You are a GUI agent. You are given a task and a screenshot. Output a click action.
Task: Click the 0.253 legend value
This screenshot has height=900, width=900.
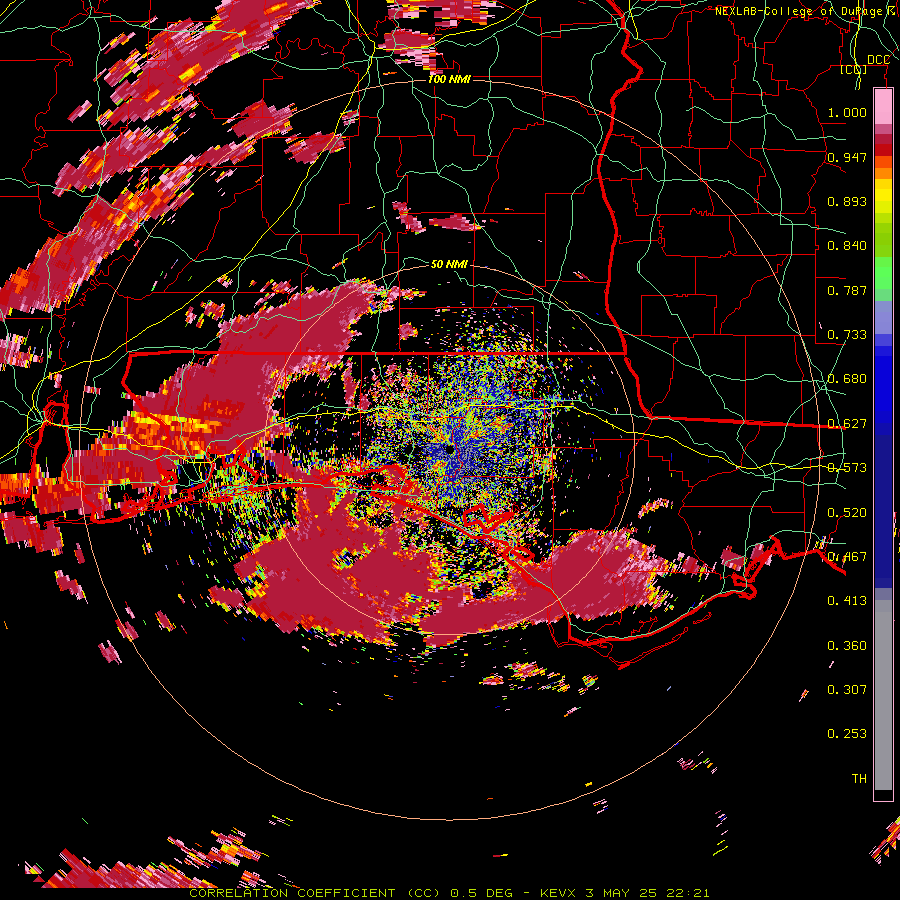847,734
